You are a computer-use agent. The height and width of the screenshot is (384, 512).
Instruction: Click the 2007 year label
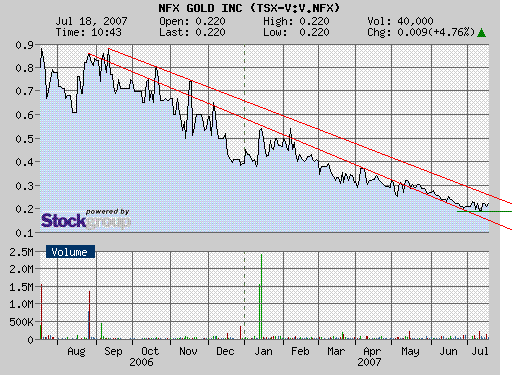click(x=369, y=362)
